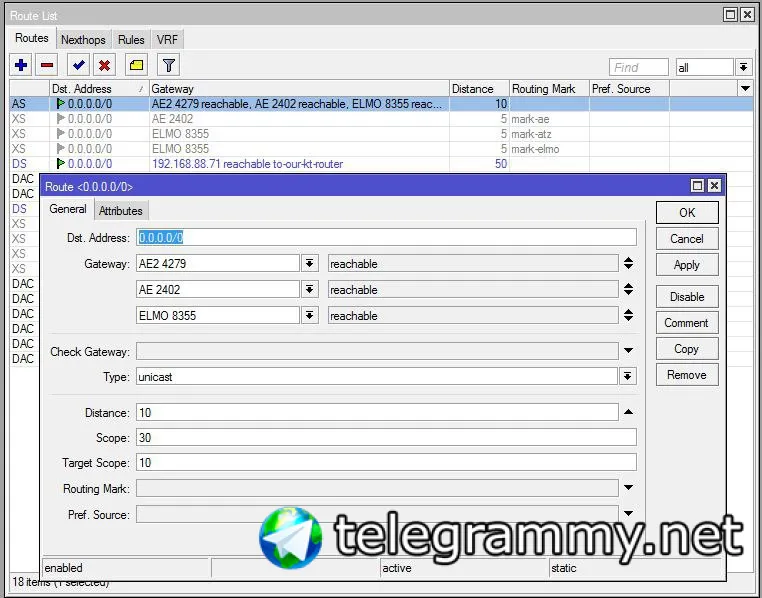Click the Copy button
The height and width of the screenshot is (598, 762).
tap(687, 349)
